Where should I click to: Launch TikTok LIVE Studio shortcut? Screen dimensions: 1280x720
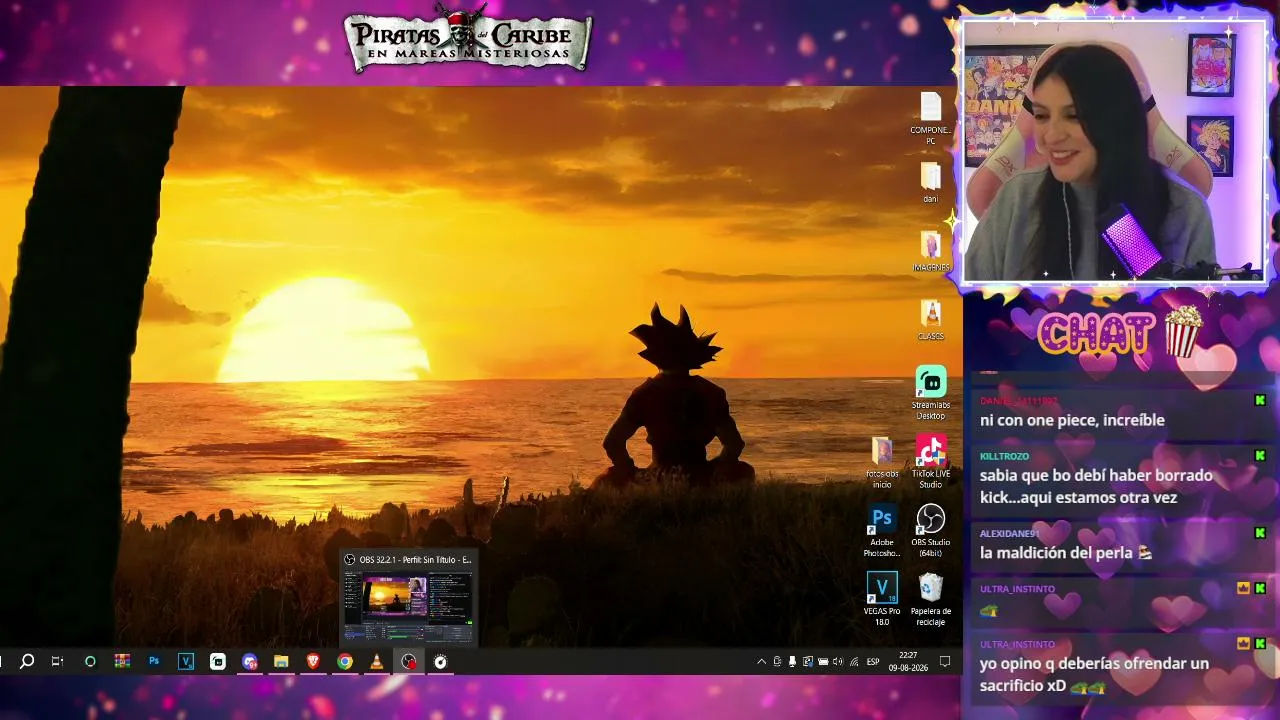click(930, 462)
